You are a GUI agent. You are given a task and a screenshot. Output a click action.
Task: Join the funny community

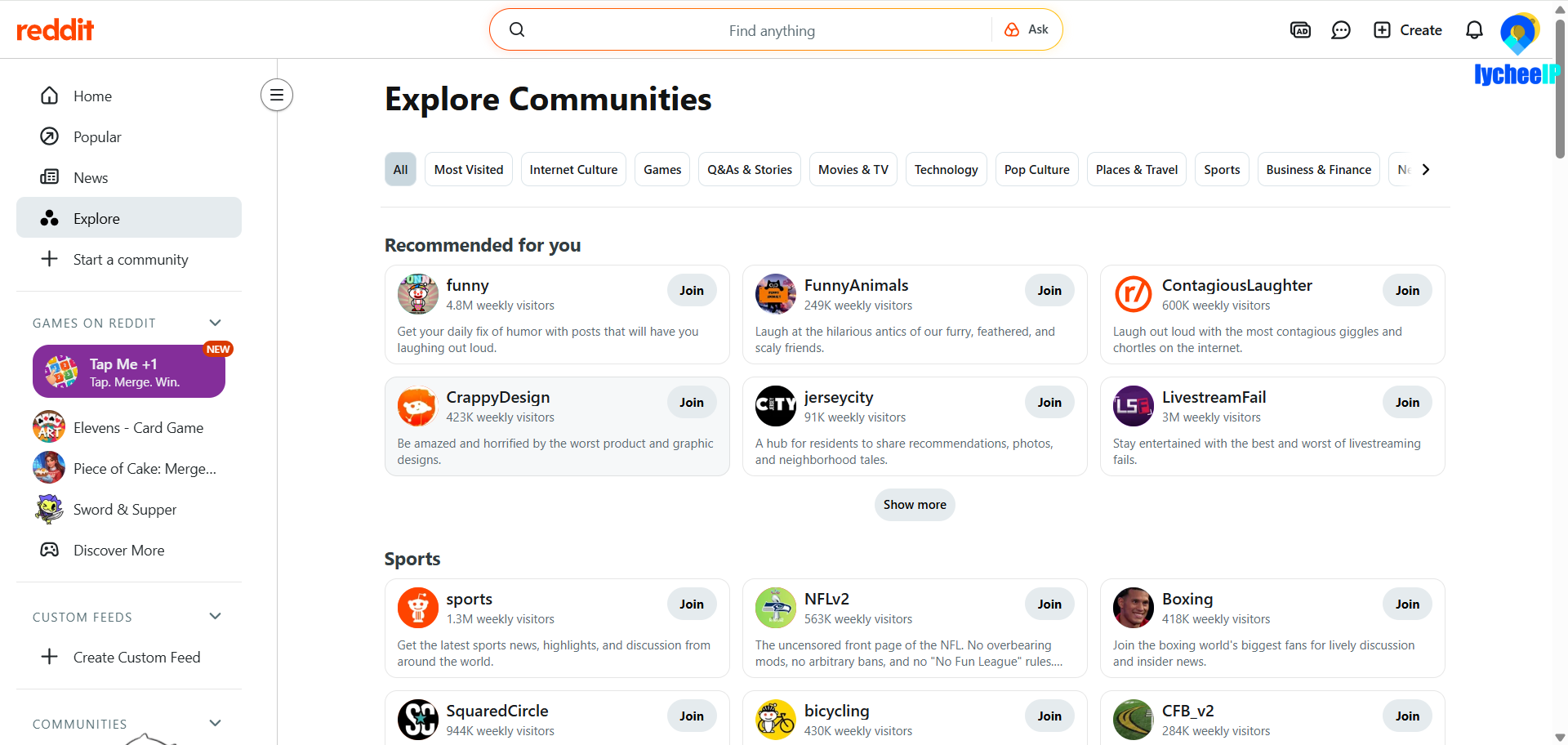(692, 290)
